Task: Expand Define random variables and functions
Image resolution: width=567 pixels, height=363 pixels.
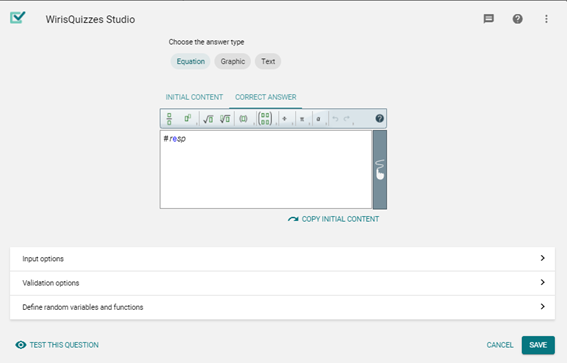Action: pos(282,307)
